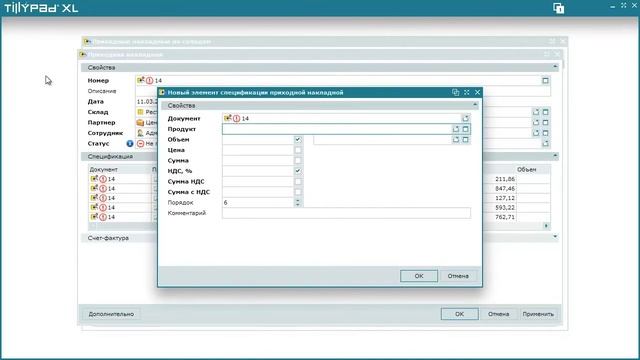Click the Порядок spinner arrows
Image resolution: width=640 pixels, height=360 pixels.
tap(298, 202)
